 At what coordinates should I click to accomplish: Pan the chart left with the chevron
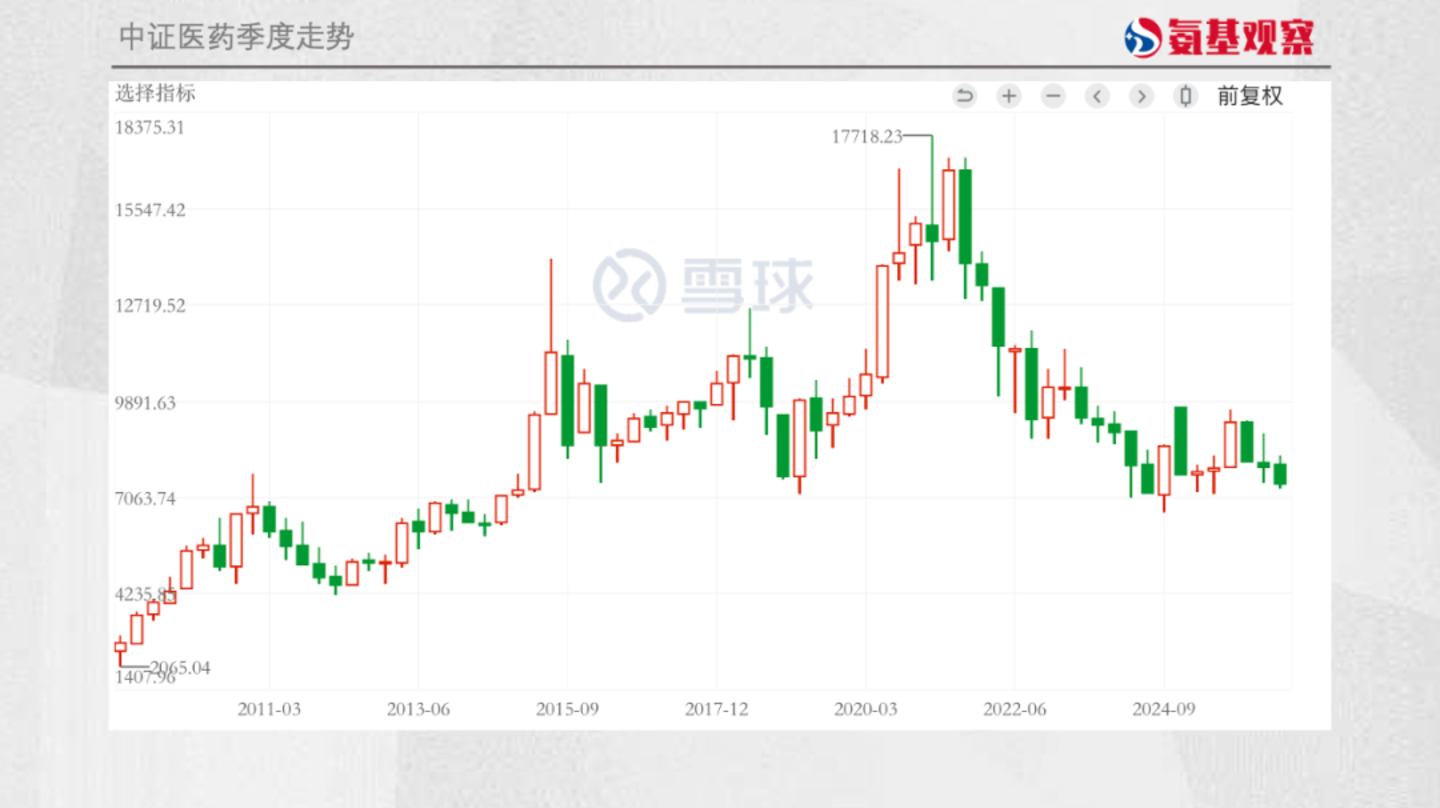click(1098, 96)
